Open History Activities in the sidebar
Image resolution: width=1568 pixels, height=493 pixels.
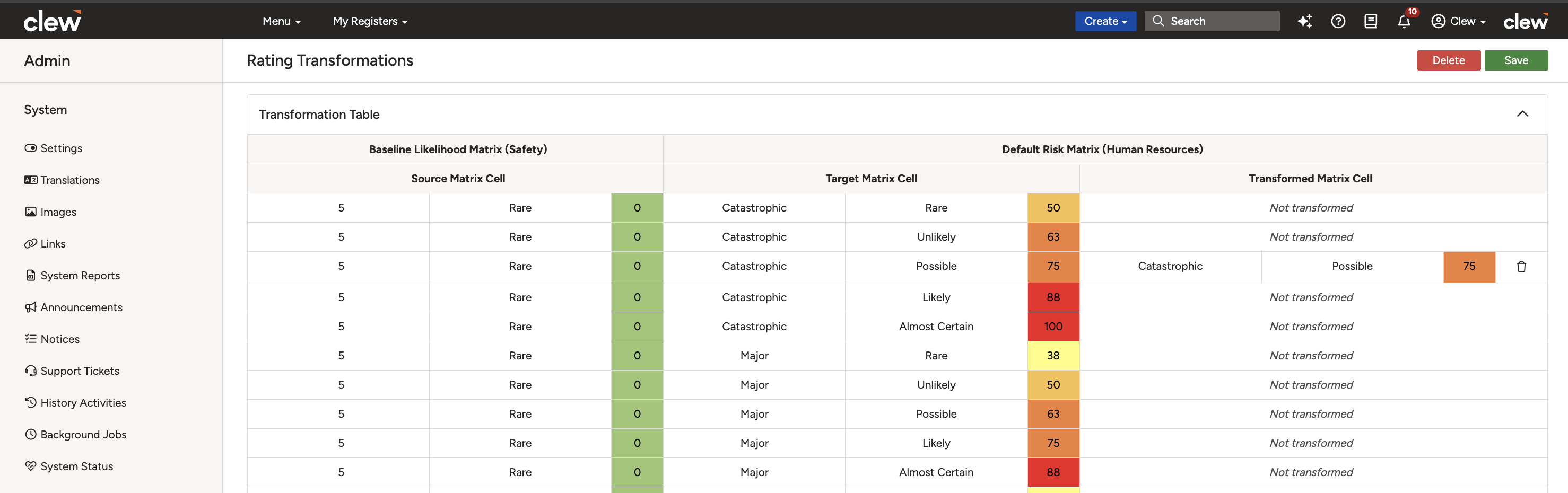coord(83,402)
